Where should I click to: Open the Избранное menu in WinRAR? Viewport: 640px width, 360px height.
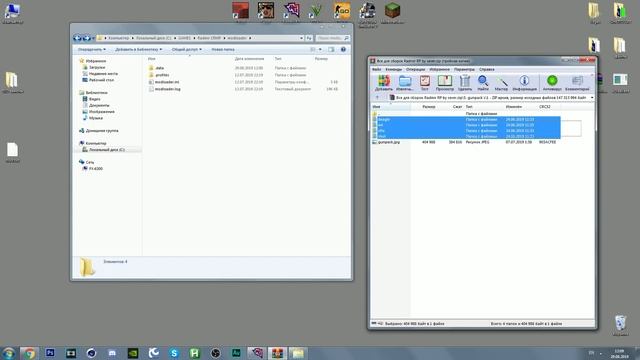click(x=439, y=69)
